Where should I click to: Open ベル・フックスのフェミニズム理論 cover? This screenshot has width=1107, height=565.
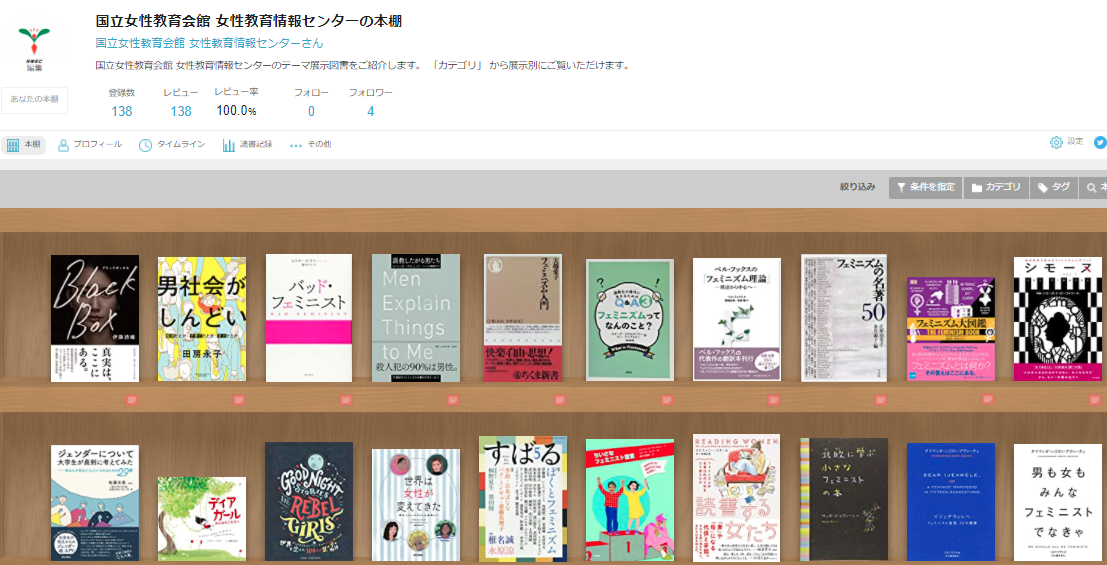(x=737, y=319)
